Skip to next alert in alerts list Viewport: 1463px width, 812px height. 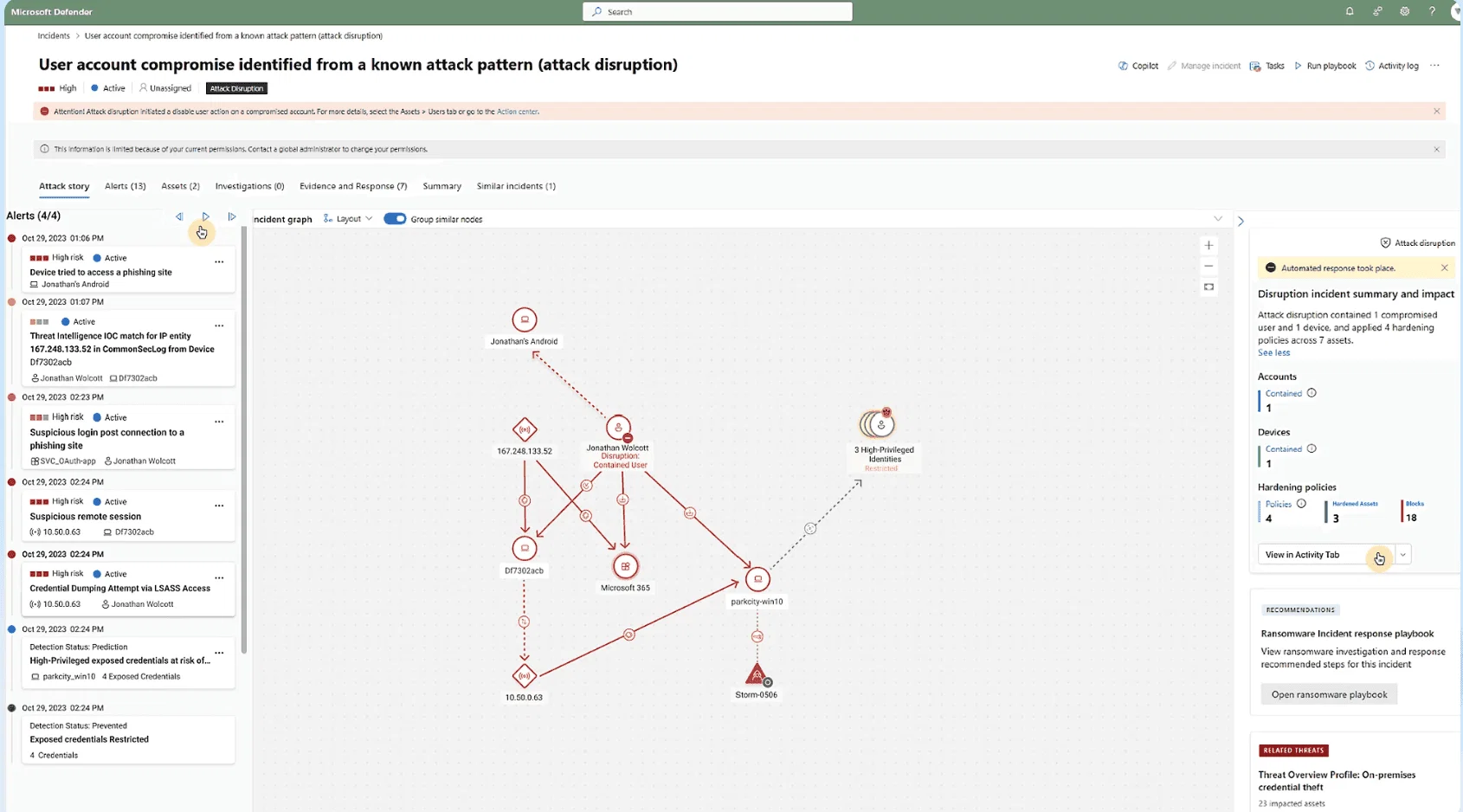232,216
